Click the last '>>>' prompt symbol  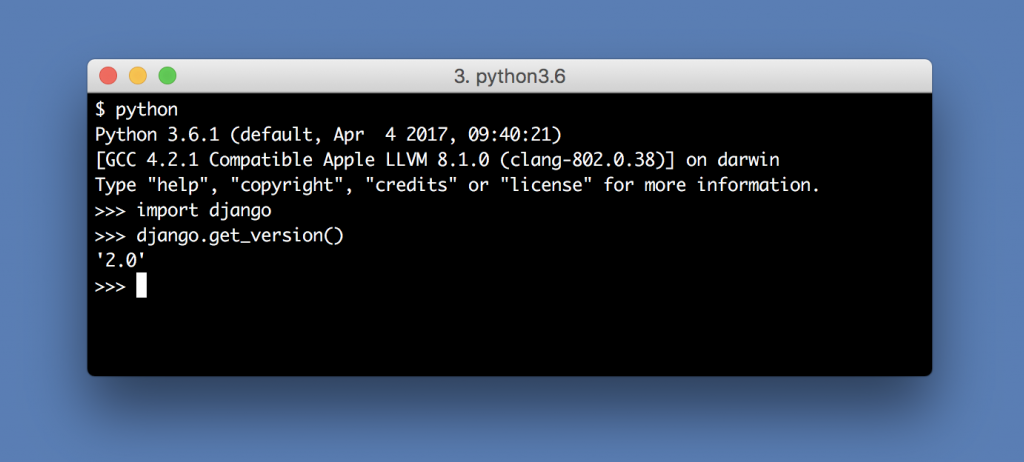point(110,287)
